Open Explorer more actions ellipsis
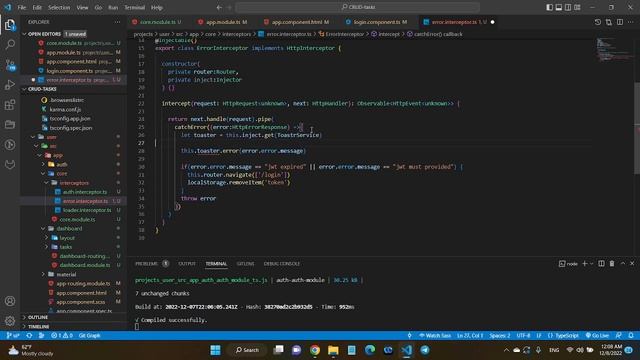Viewport: 640px width, 360px height. (x=118, y=22)
